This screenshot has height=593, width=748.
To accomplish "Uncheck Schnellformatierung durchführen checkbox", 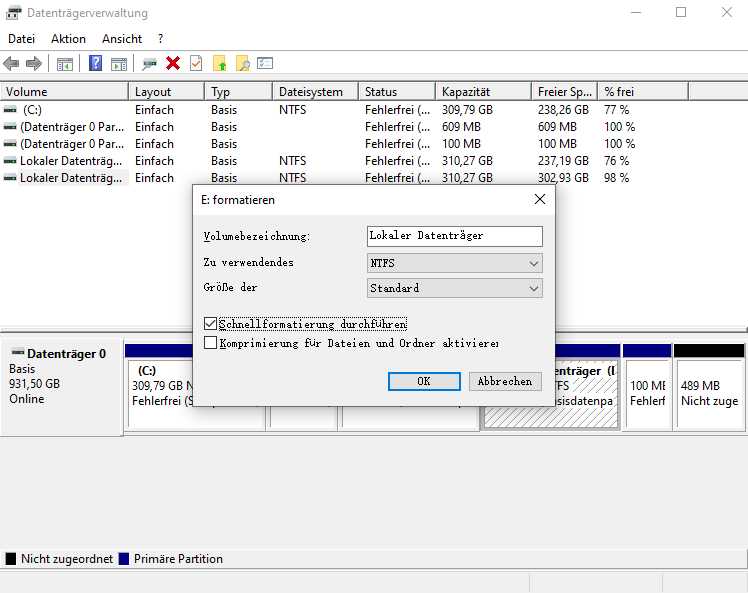I will pos(210,324).
